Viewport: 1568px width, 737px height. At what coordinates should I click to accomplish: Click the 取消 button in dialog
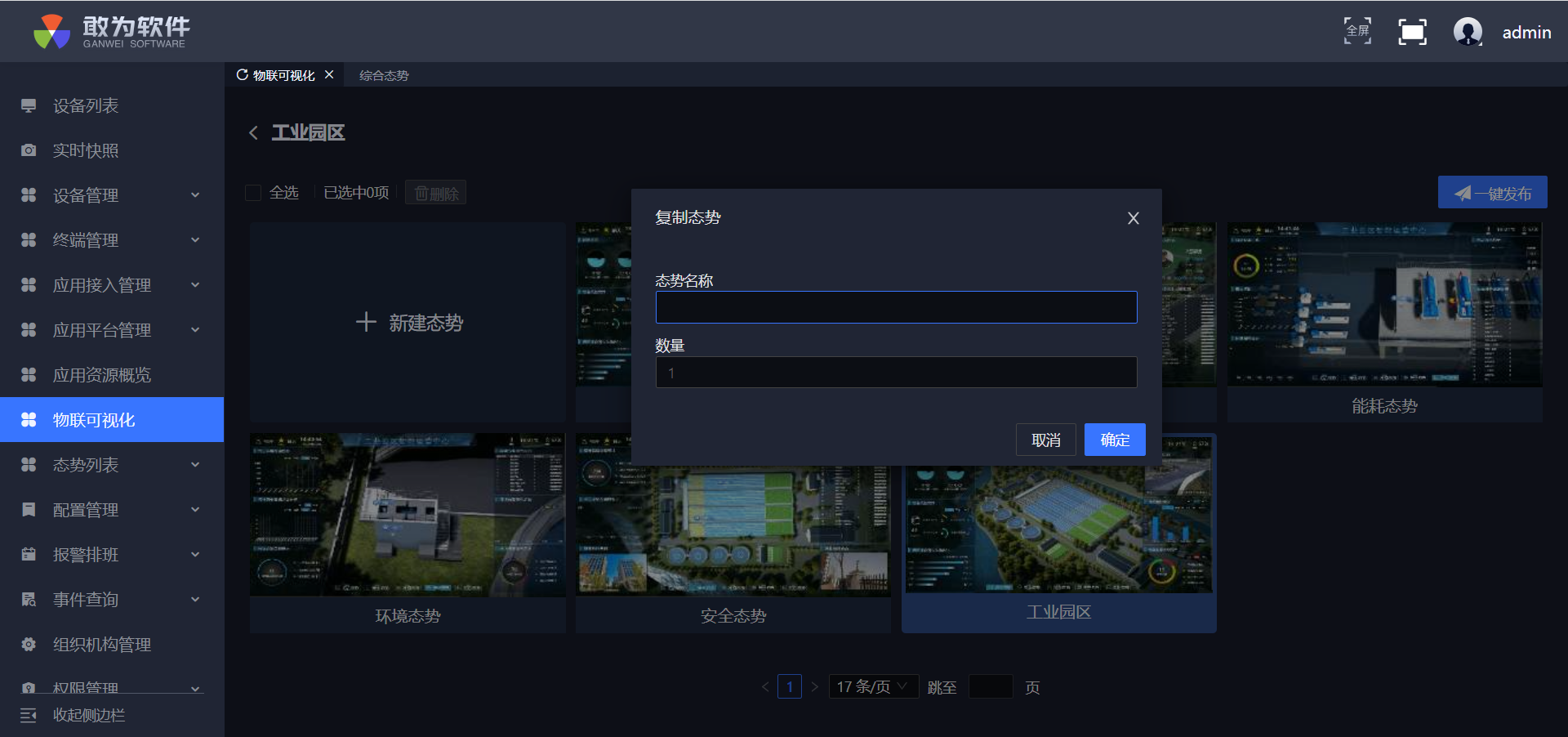[x=1045, y=440]
